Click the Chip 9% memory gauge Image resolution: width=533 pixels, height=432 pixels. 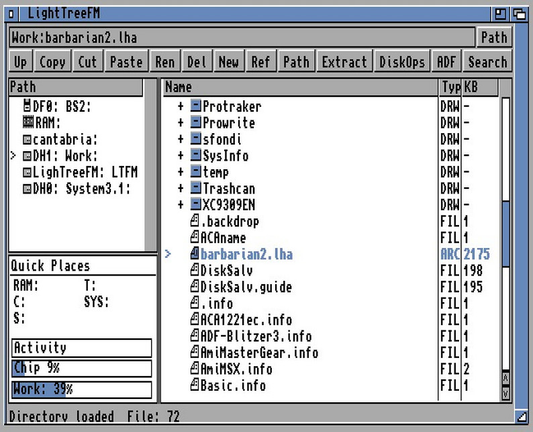[x=81, y=368]
